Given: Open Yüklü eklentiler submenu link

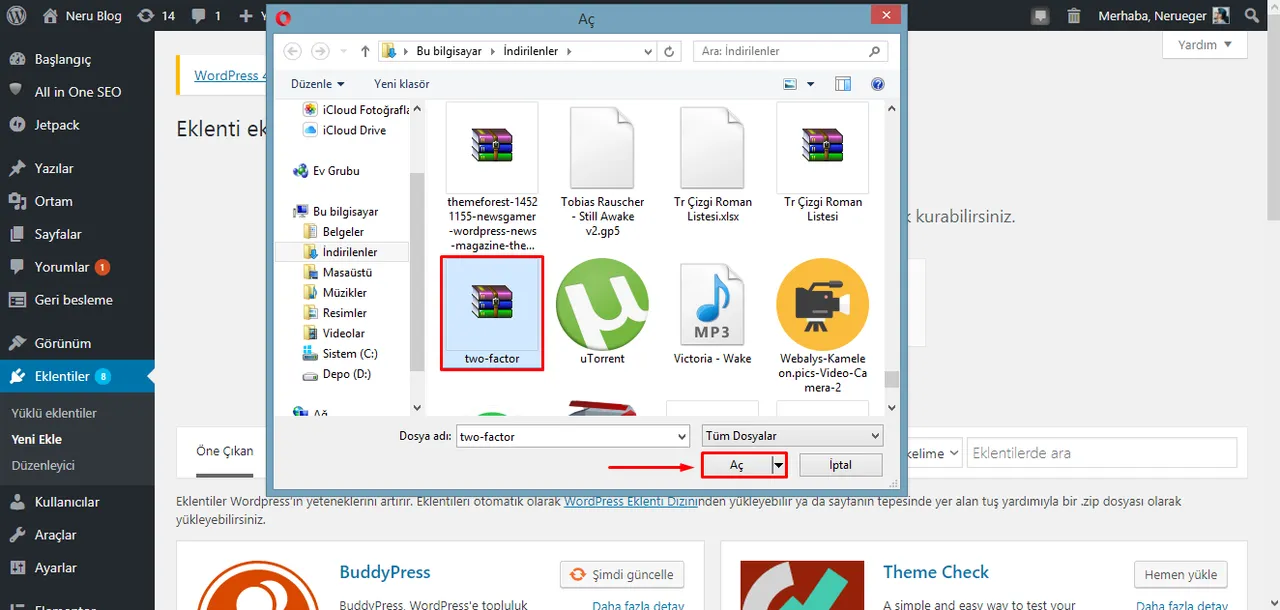Looking at the screenshot, I should point(54,413).
